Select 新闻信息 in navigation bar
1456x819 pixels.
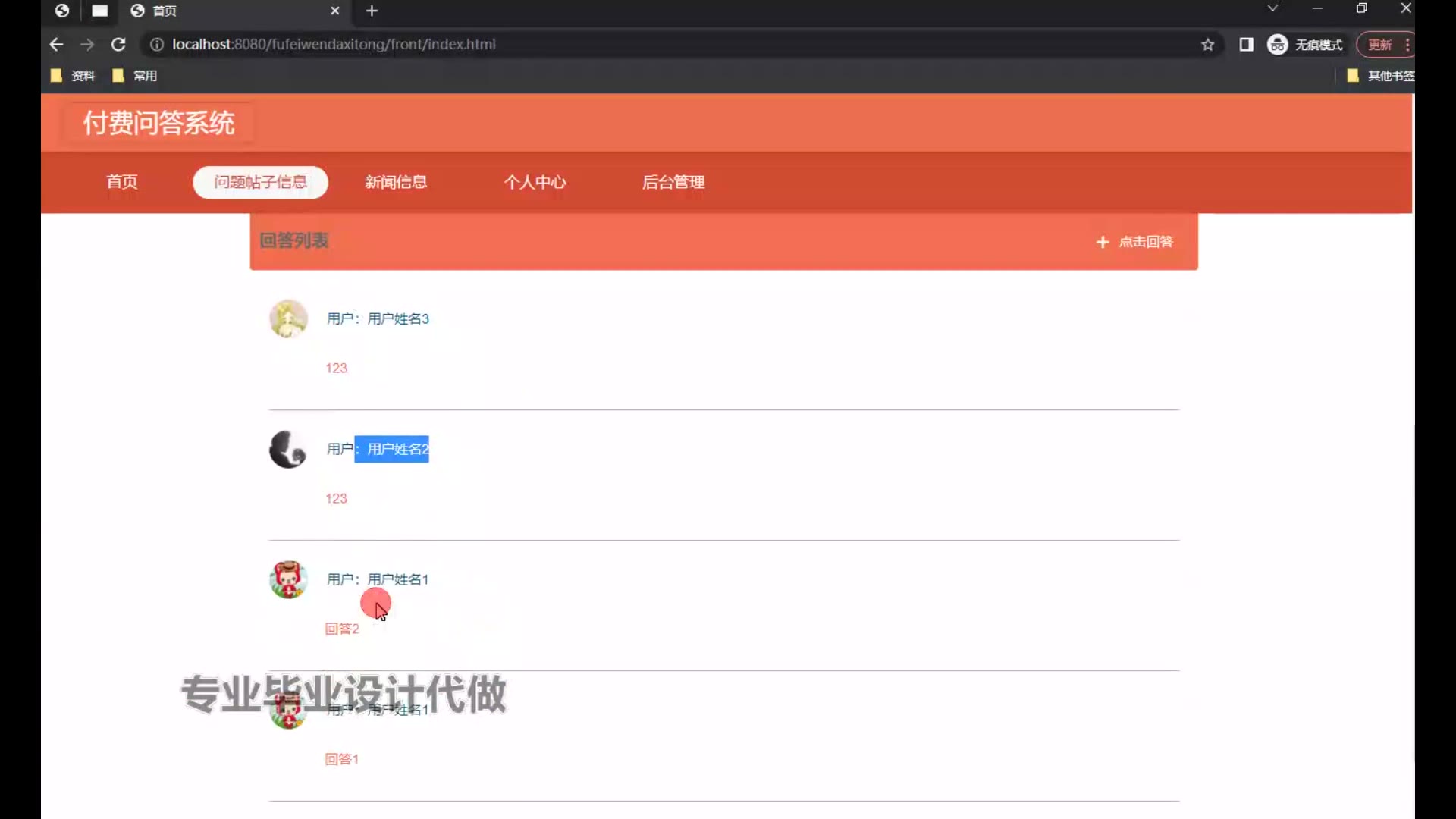(396, 182)
